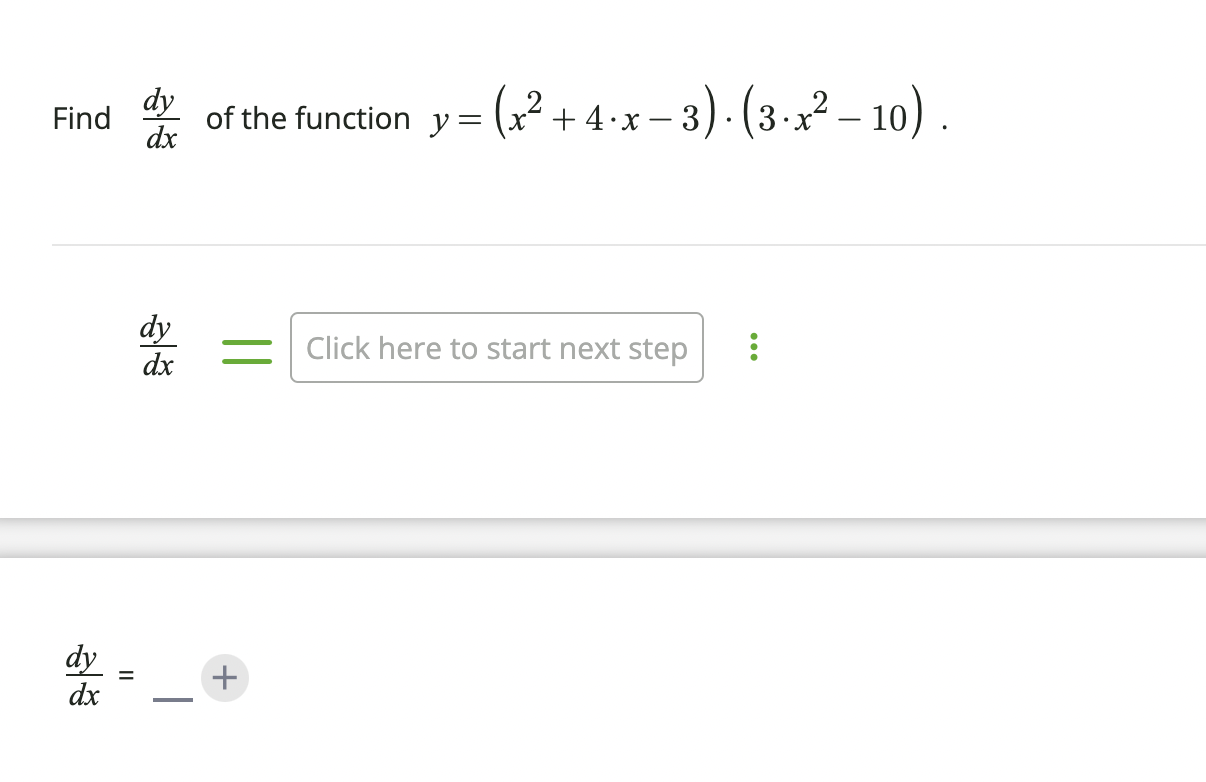Select the dy/dx fraction in the work area
This screenshot has height=782, width=1206.
click(x=157, y=346)
